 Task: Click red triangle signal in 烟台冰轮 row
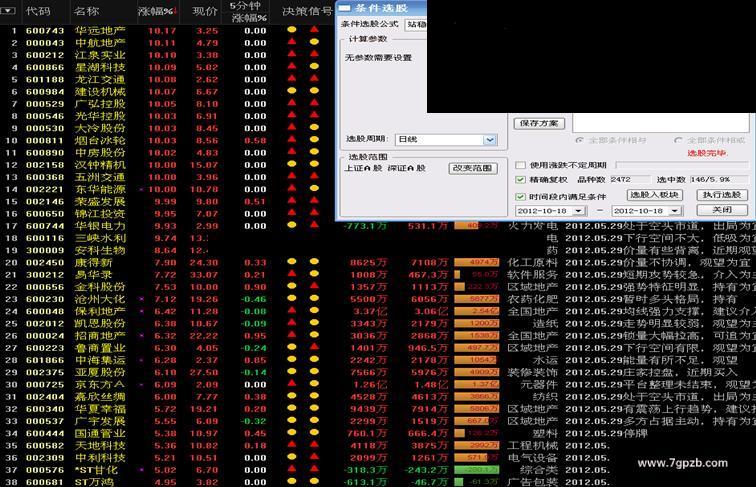(292, 139)
